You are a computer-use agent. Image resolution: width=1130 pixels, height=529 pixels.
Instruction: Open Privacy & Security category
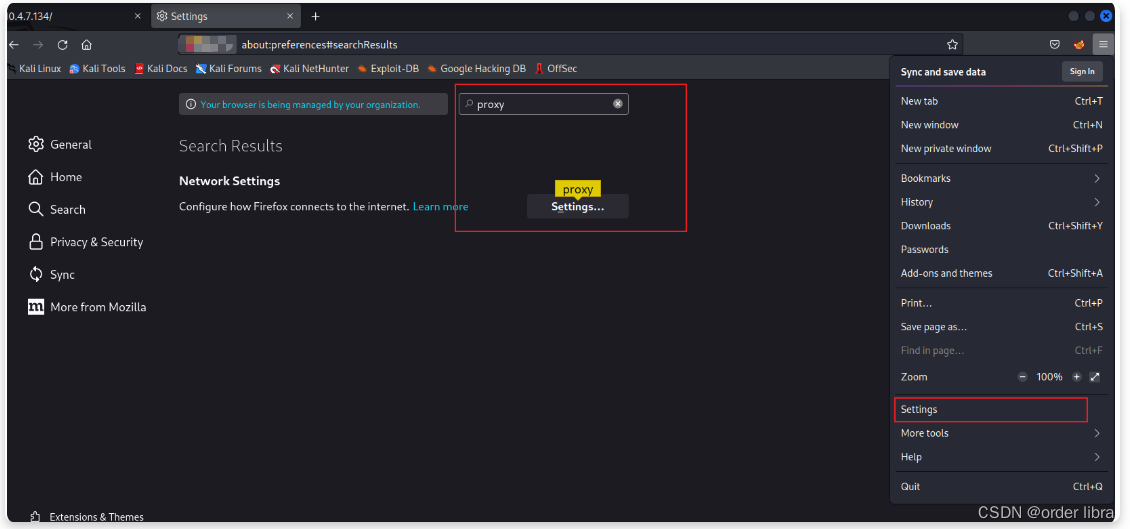click(x=86, y=241)
